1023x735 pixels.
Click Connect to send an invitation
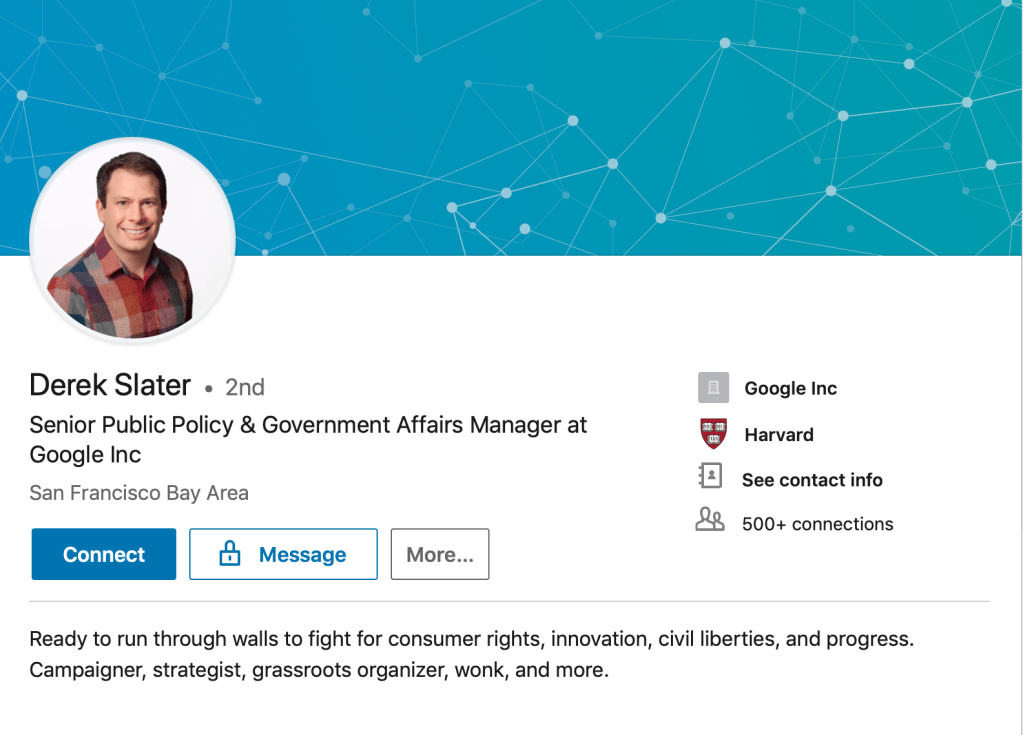click(103, 553)
